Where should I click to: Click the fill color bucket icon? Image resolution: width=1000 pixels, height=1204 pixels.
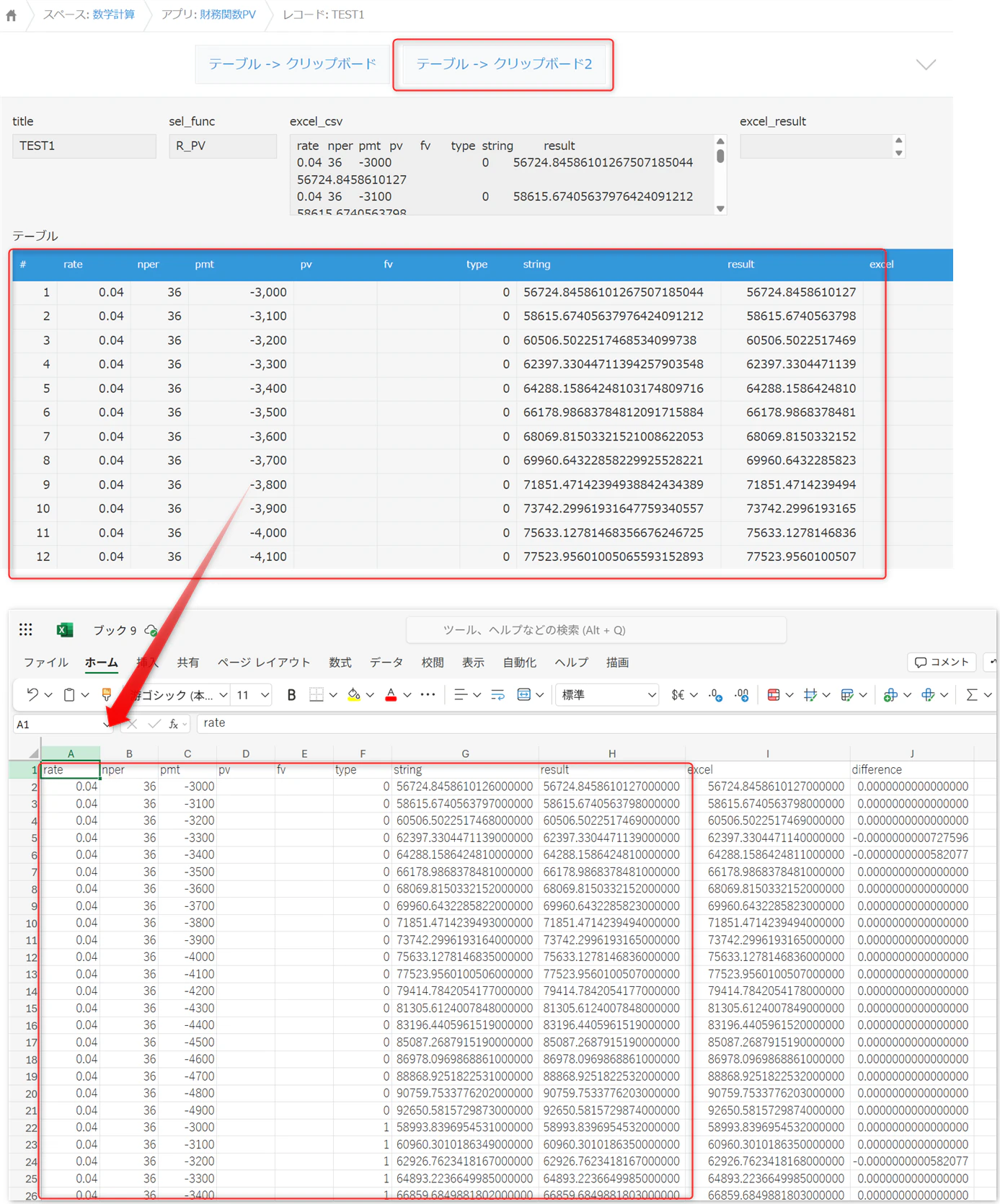click(x=353, y=695)
